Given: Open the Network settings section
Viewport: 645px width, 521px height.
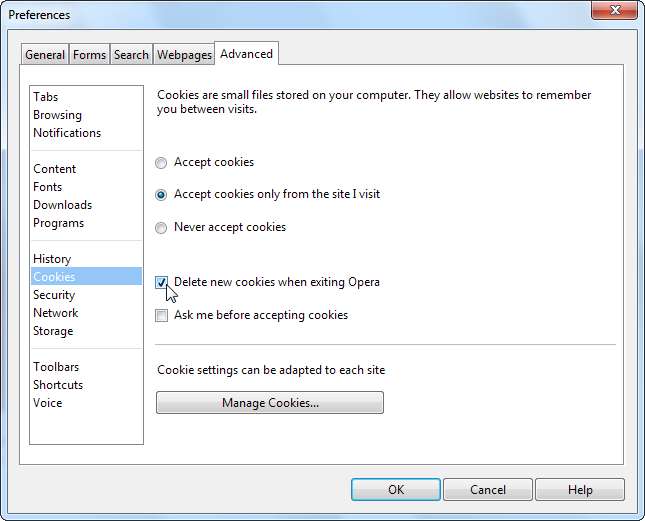Looking at the screenshot, I should click(x=55, y=313).
